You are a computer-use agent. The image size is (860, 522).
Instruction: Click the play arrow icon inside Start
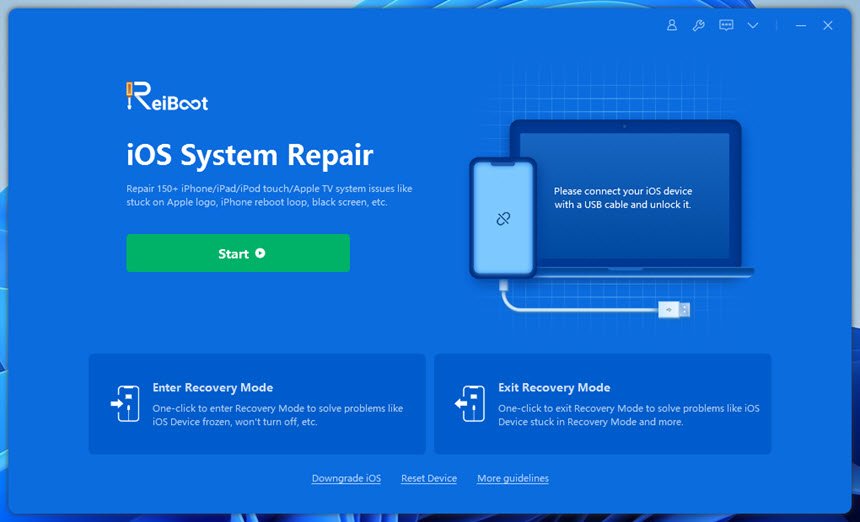point(261,253)
